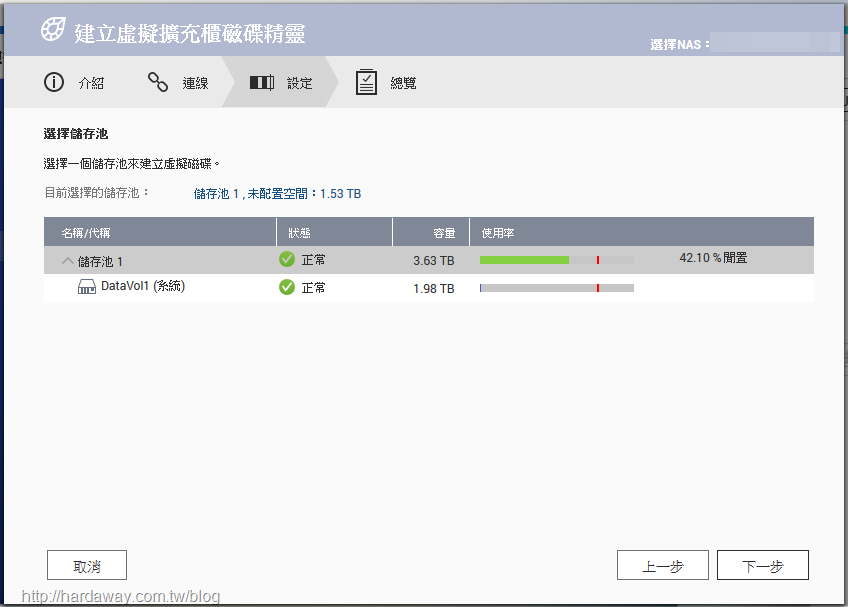Click 正常 status text for DataVol1
Viewport: 848px width, 607px height.
click(x=314, y=288)
